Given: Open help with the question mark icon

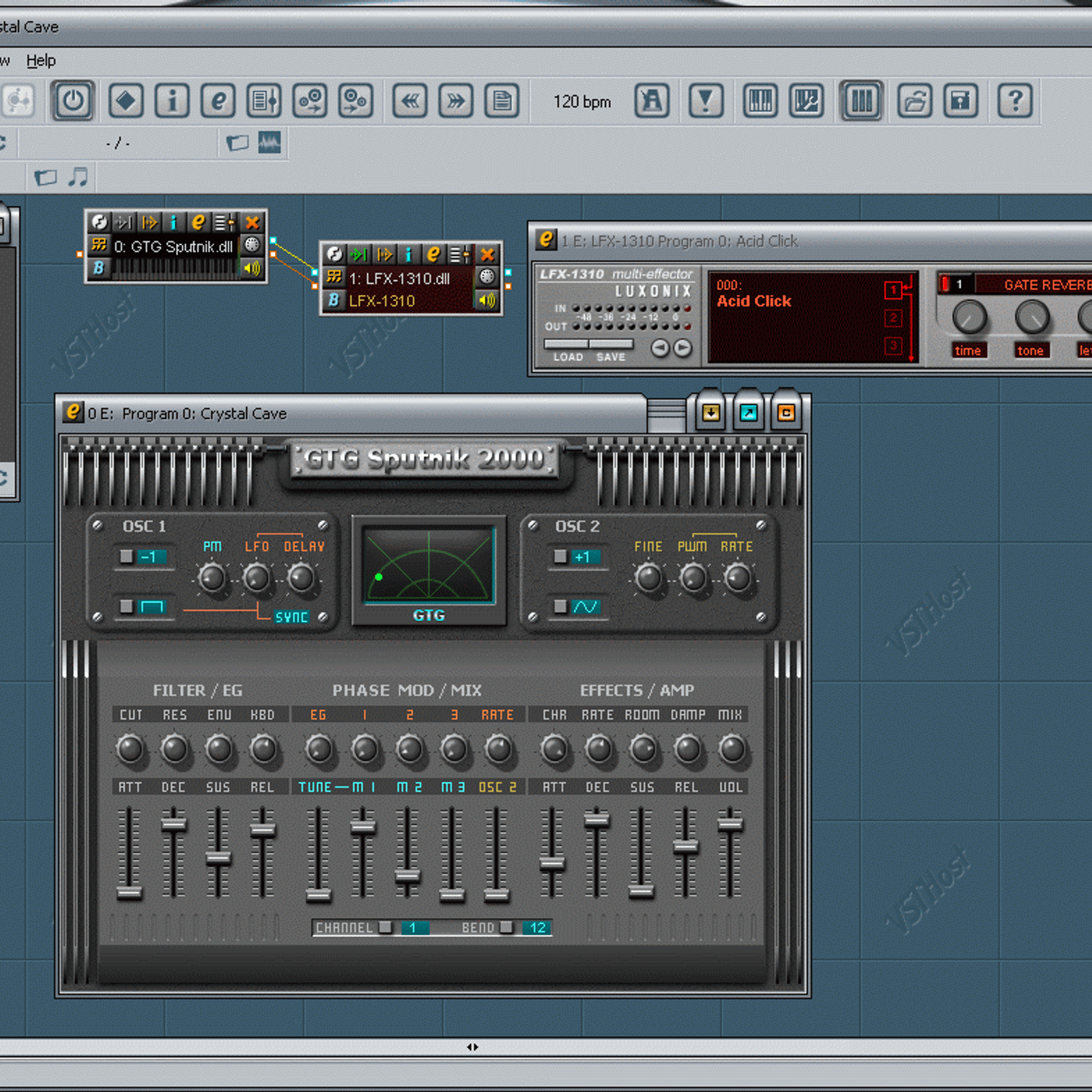Looking at the screenshot, I should [1015, 102].
